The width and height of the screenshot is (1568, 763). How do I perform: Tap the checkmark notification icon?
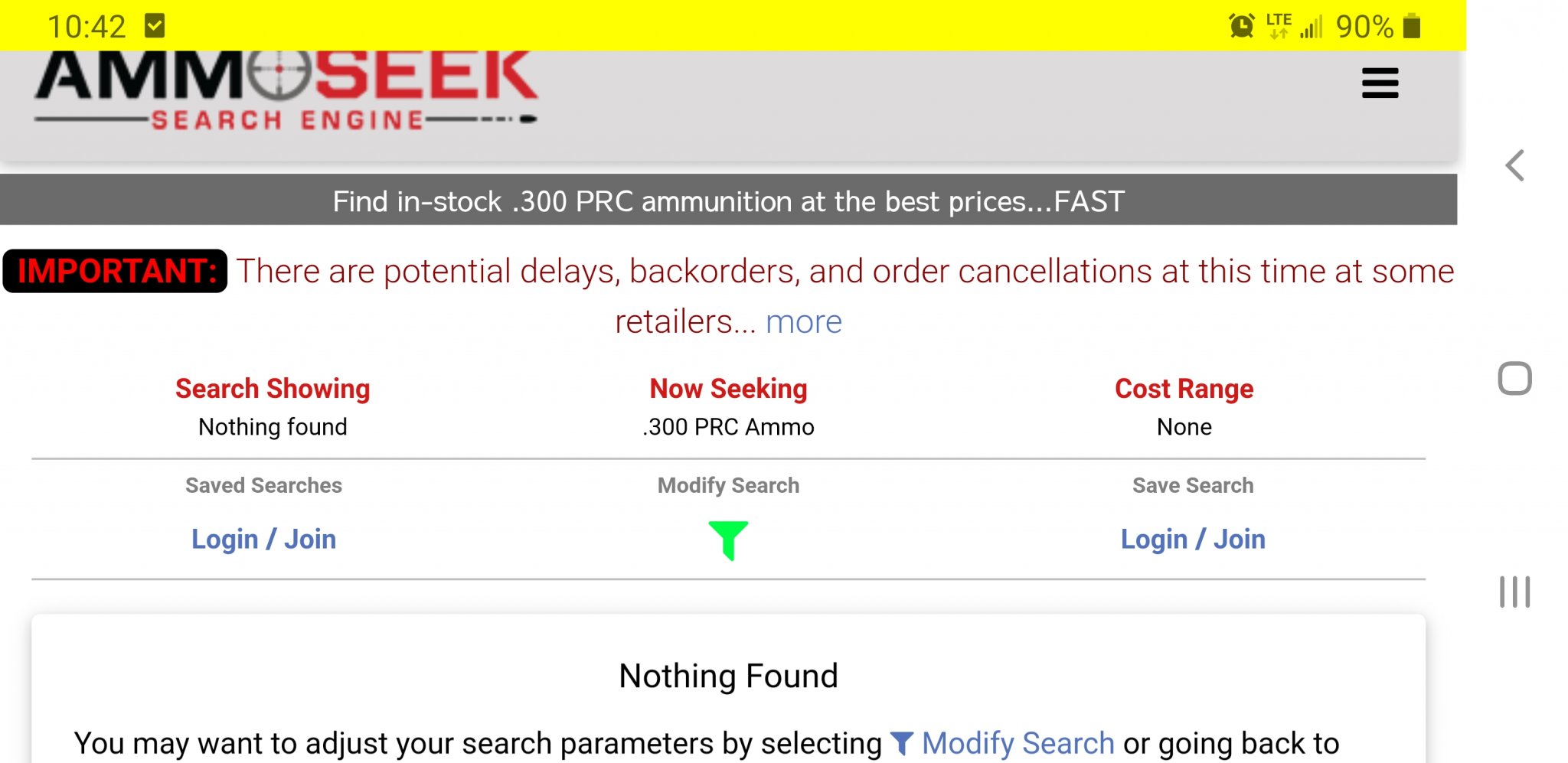coord(155,26)
